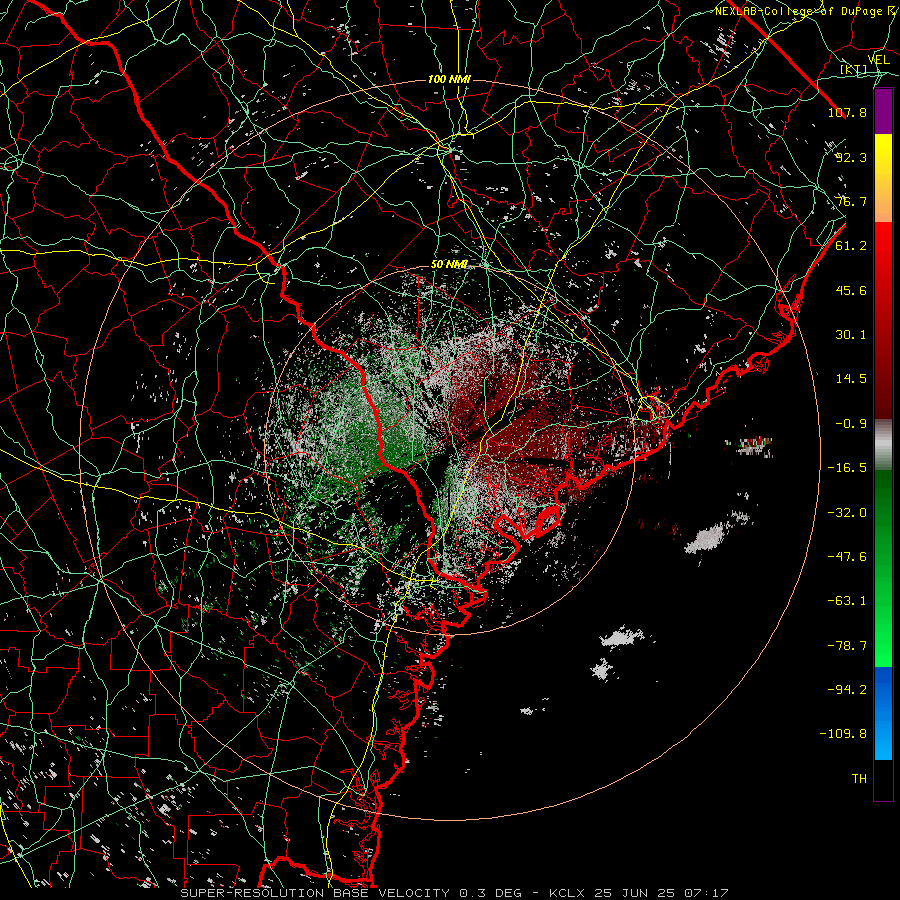The height and width of the screenshot is (900, 900).
Task: Click the -0.9 legend value
Action: tap(851, 424)
